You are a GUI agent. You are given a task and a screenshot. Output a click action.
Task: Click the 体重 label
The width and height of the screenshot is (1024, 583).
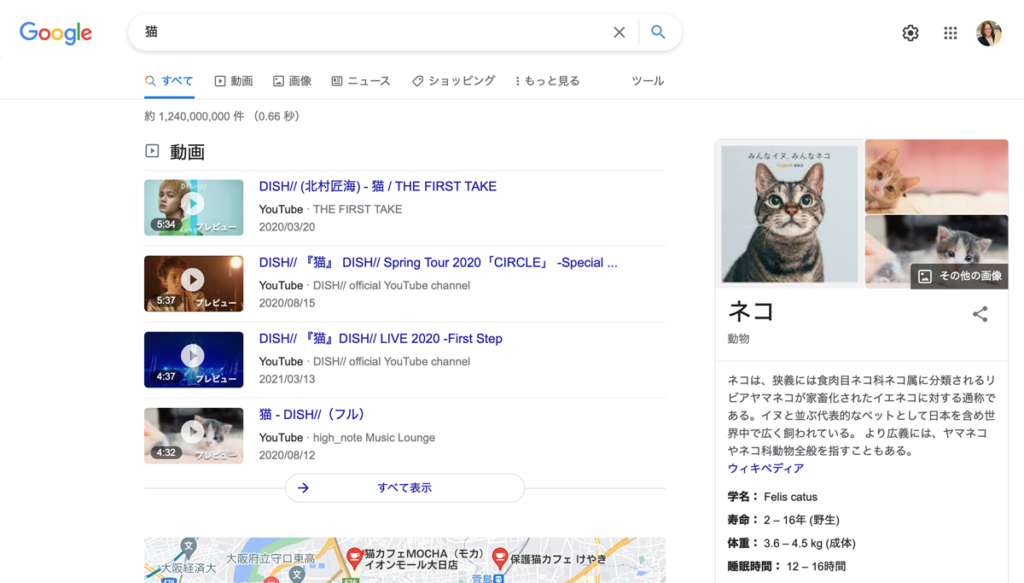743,543
